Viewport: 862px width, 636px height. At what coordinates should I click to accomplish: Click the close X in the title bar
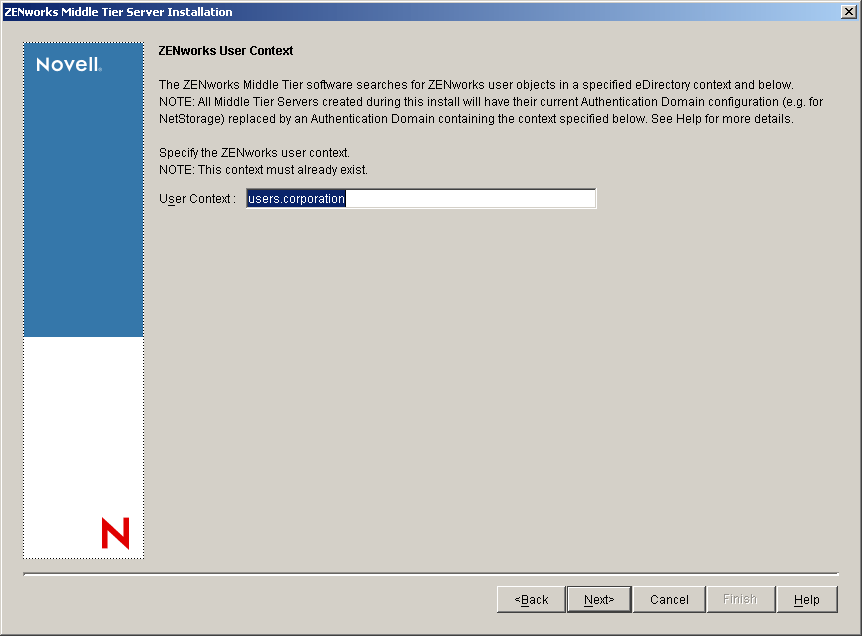tap(851, 11)
